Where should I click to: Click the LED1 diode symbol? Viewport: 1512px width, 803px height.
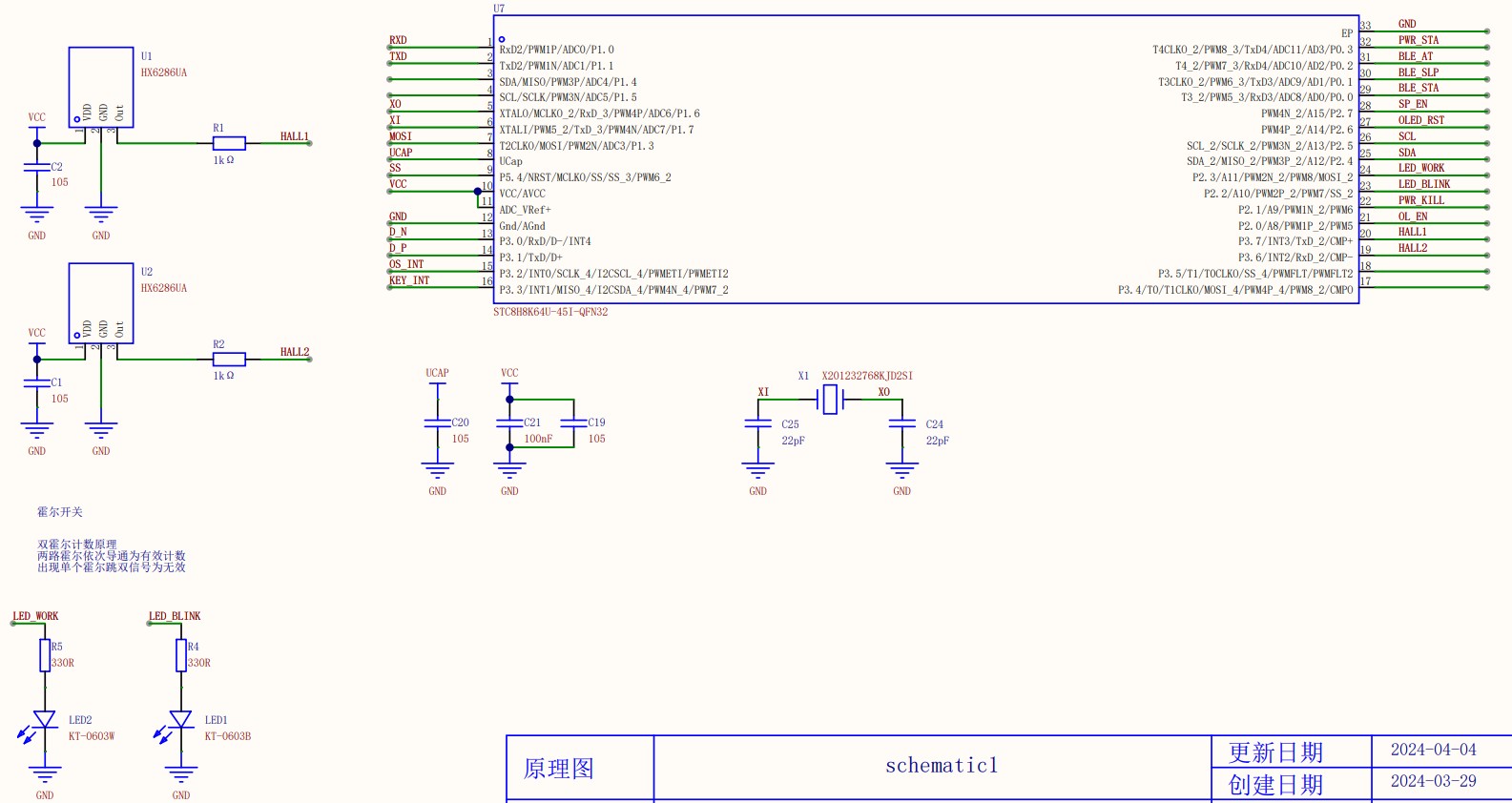pos(180,720)
